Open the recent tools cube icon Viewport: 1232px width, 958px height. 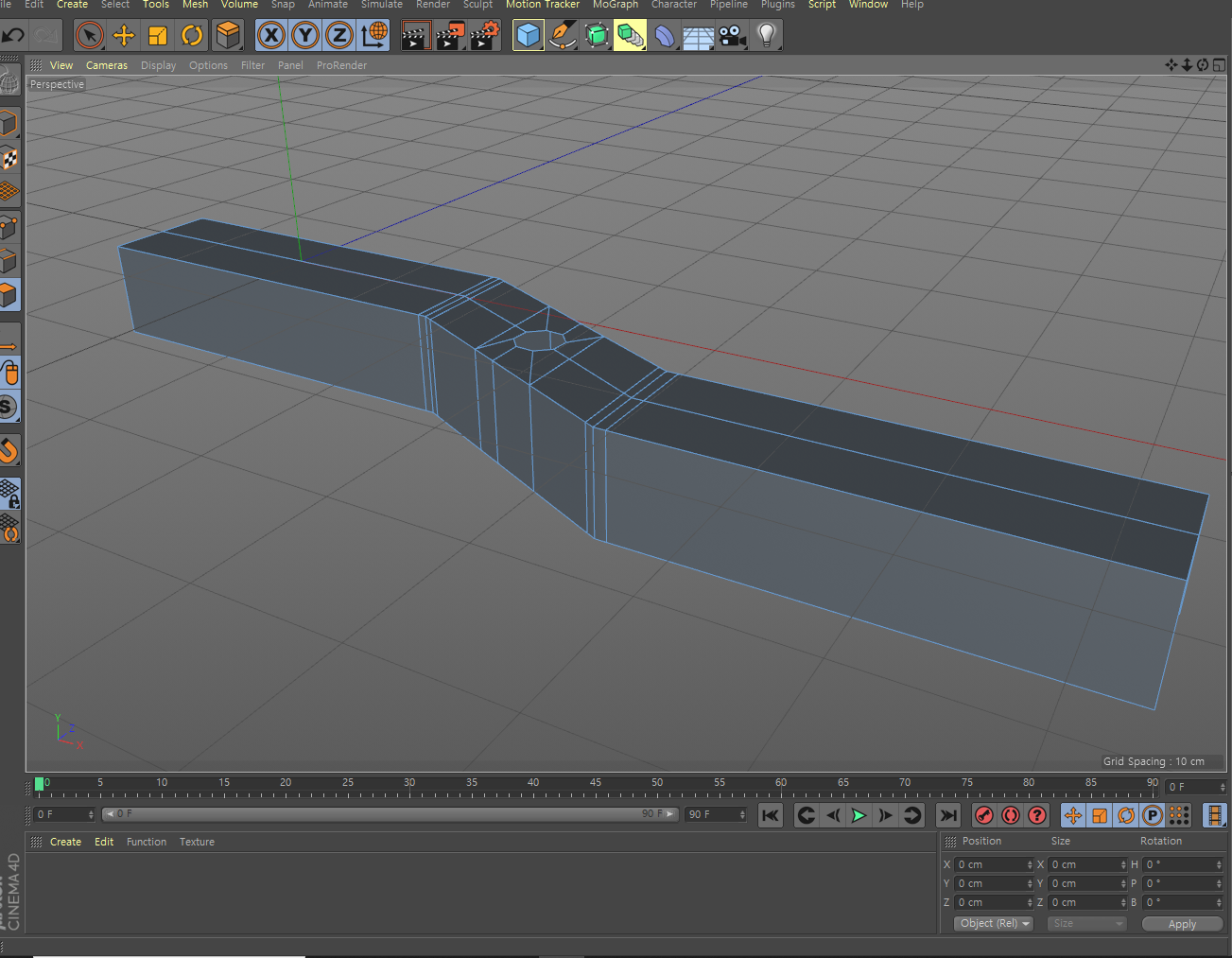click(x=228, y=36)
